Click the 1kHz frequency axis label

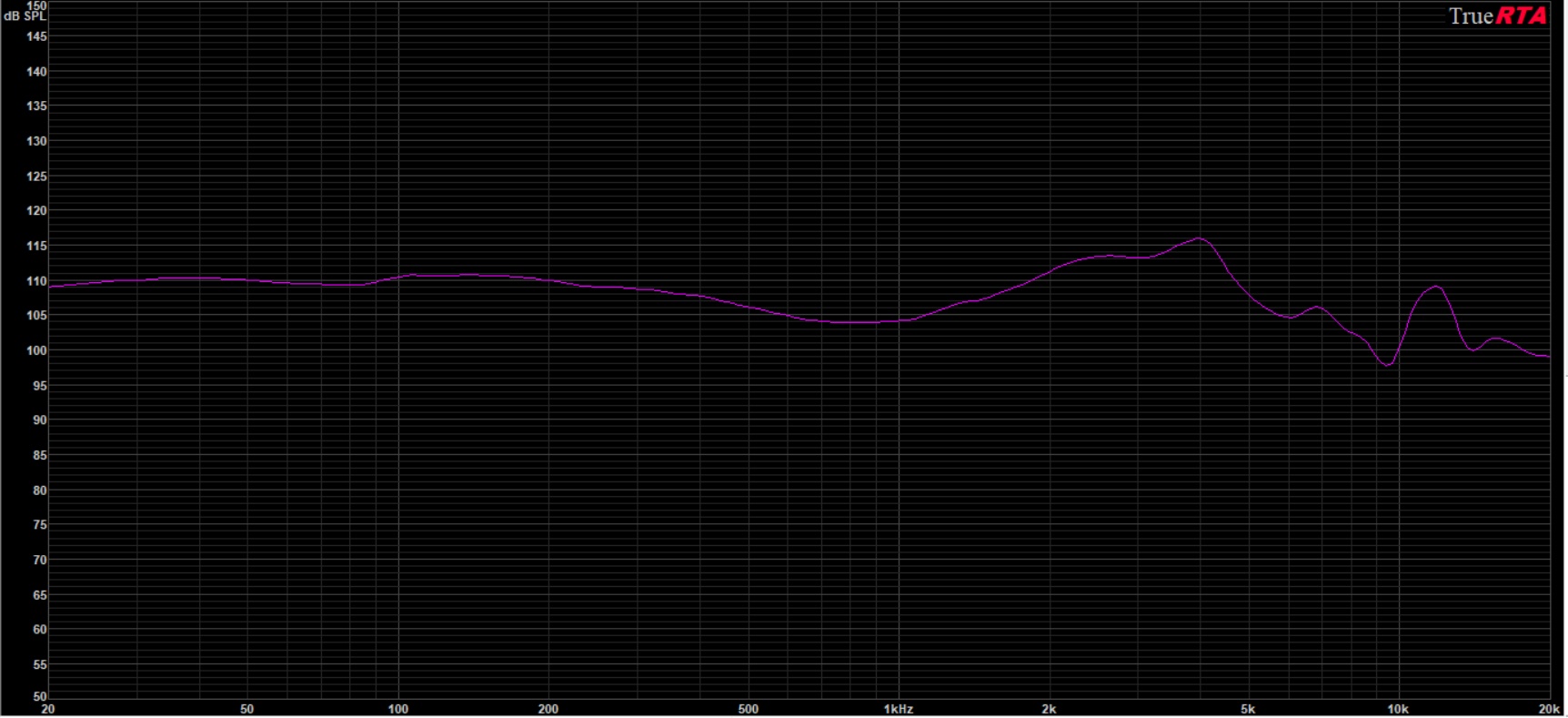(x=898, y=709)
